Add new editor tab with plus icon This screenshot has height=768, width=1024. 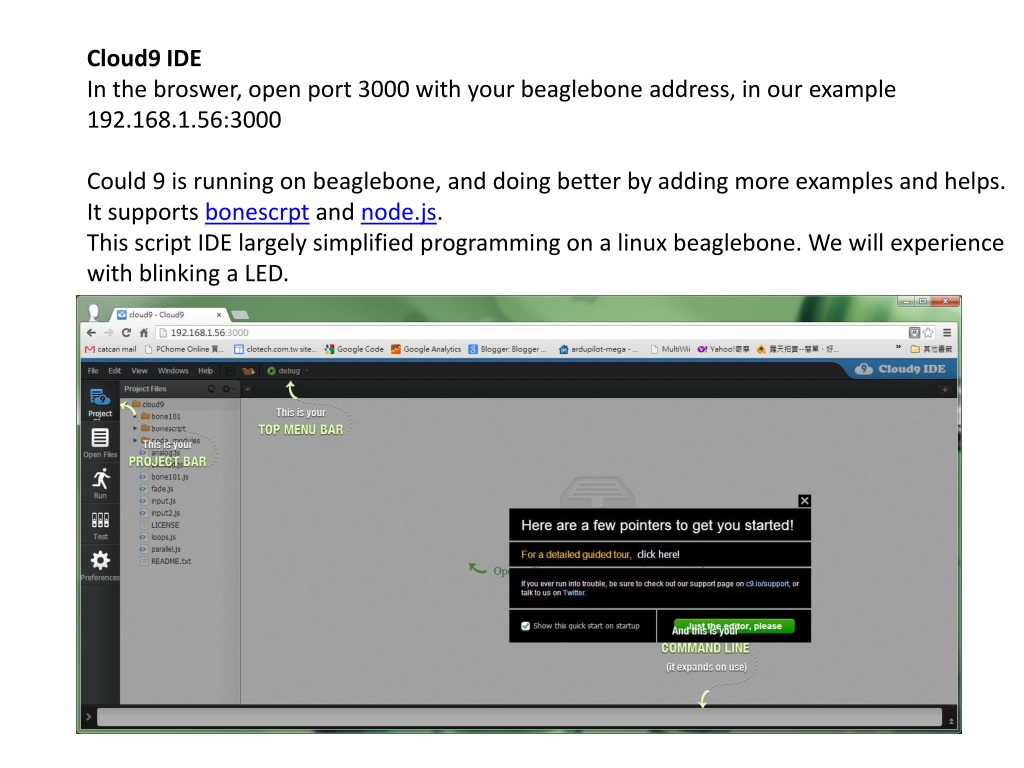(944, 390)
